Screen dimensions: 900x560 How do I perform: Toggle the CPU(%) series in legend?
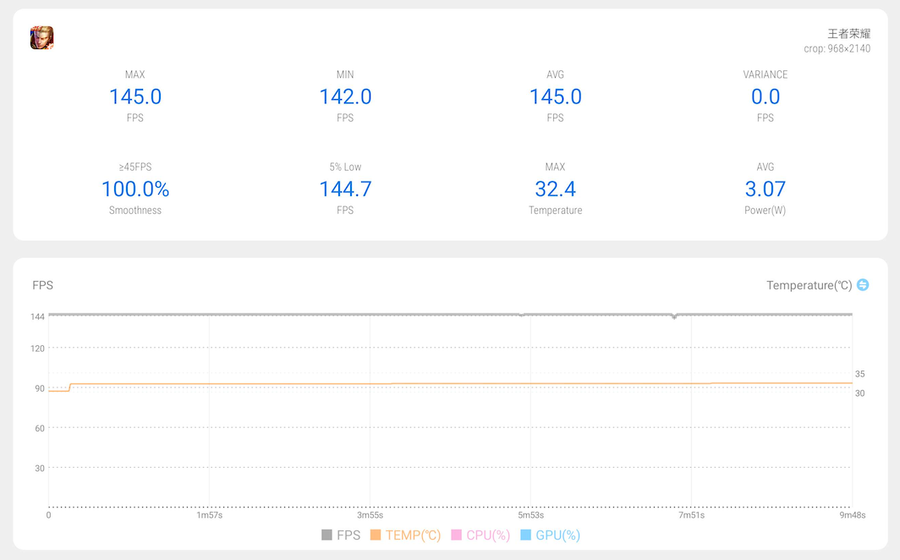click(480, 535)
